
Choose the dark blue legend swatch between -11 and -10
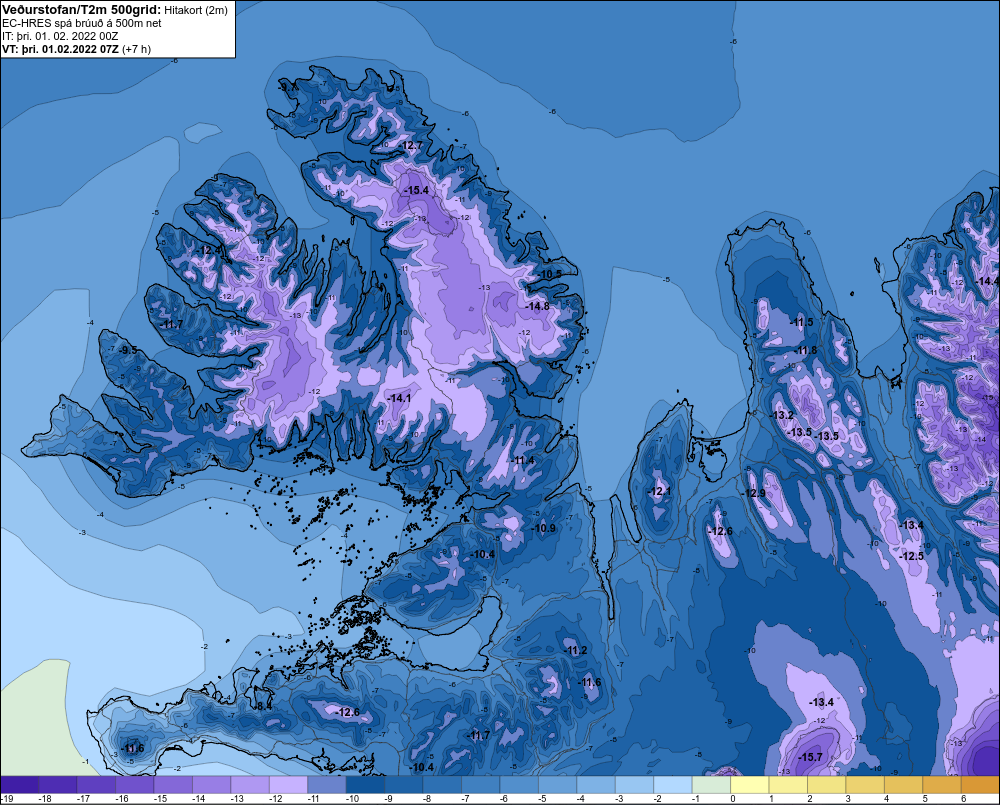click(327, 785)
